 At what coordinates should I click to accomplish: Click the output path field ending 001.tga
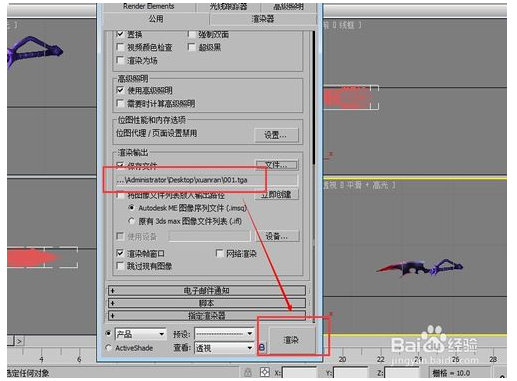207,180
